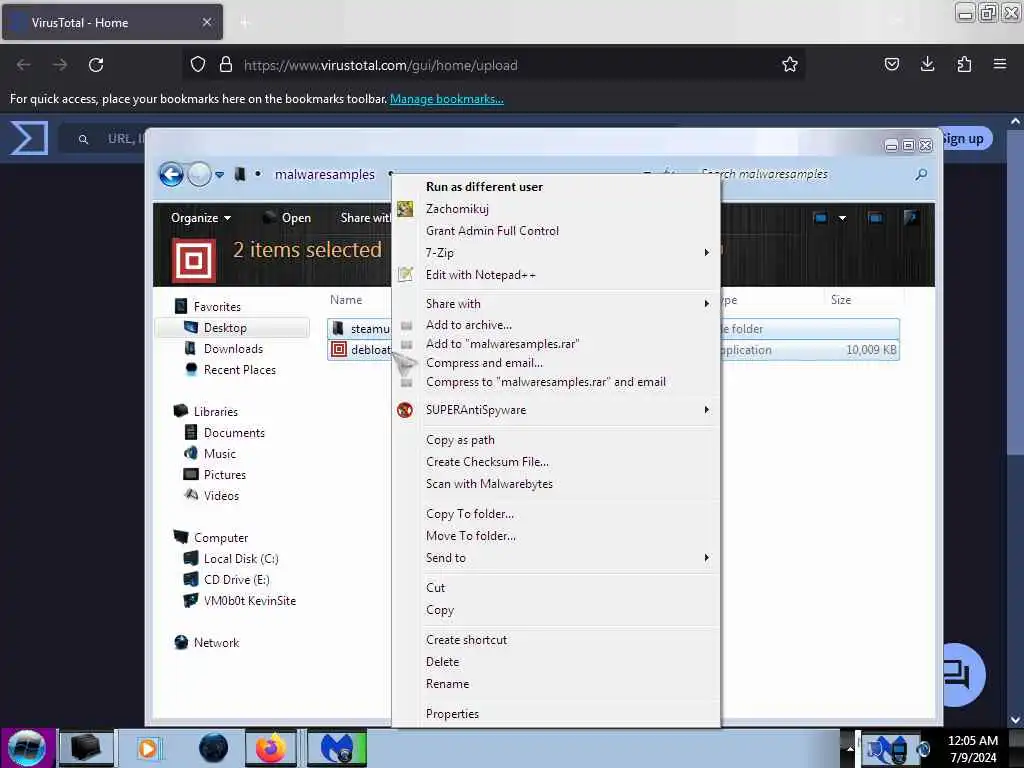
Task: Choose Compress and email...
Action: 484,363
